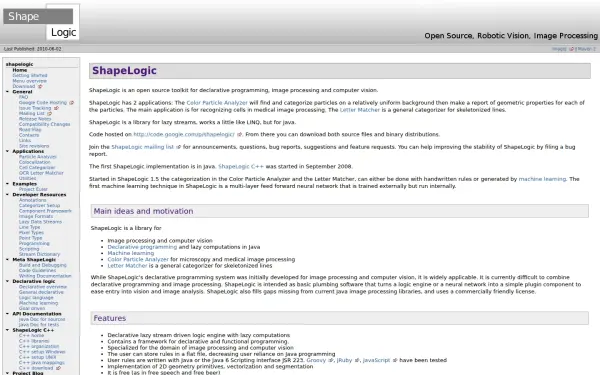Collapse the Developer Resources section arrow
This screenshot has height=375, width=600.
click(x=7, y=194)
